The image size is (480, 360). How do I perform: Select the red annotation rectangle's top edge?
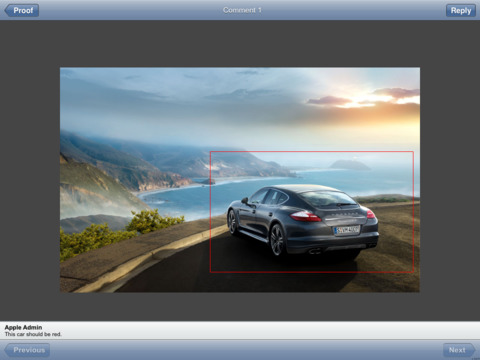(312, 152)
